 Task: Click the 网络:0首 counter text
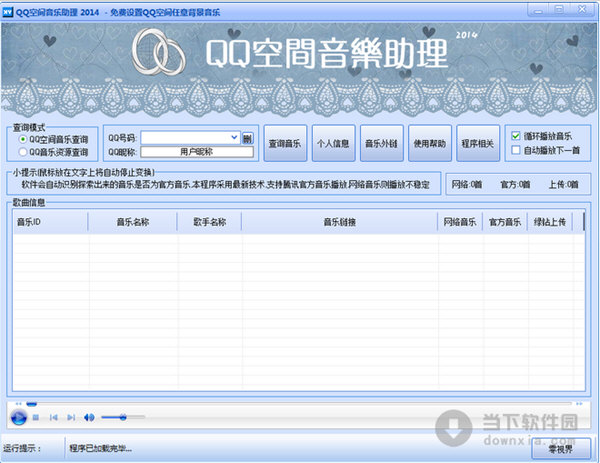[x=467, y=184]
